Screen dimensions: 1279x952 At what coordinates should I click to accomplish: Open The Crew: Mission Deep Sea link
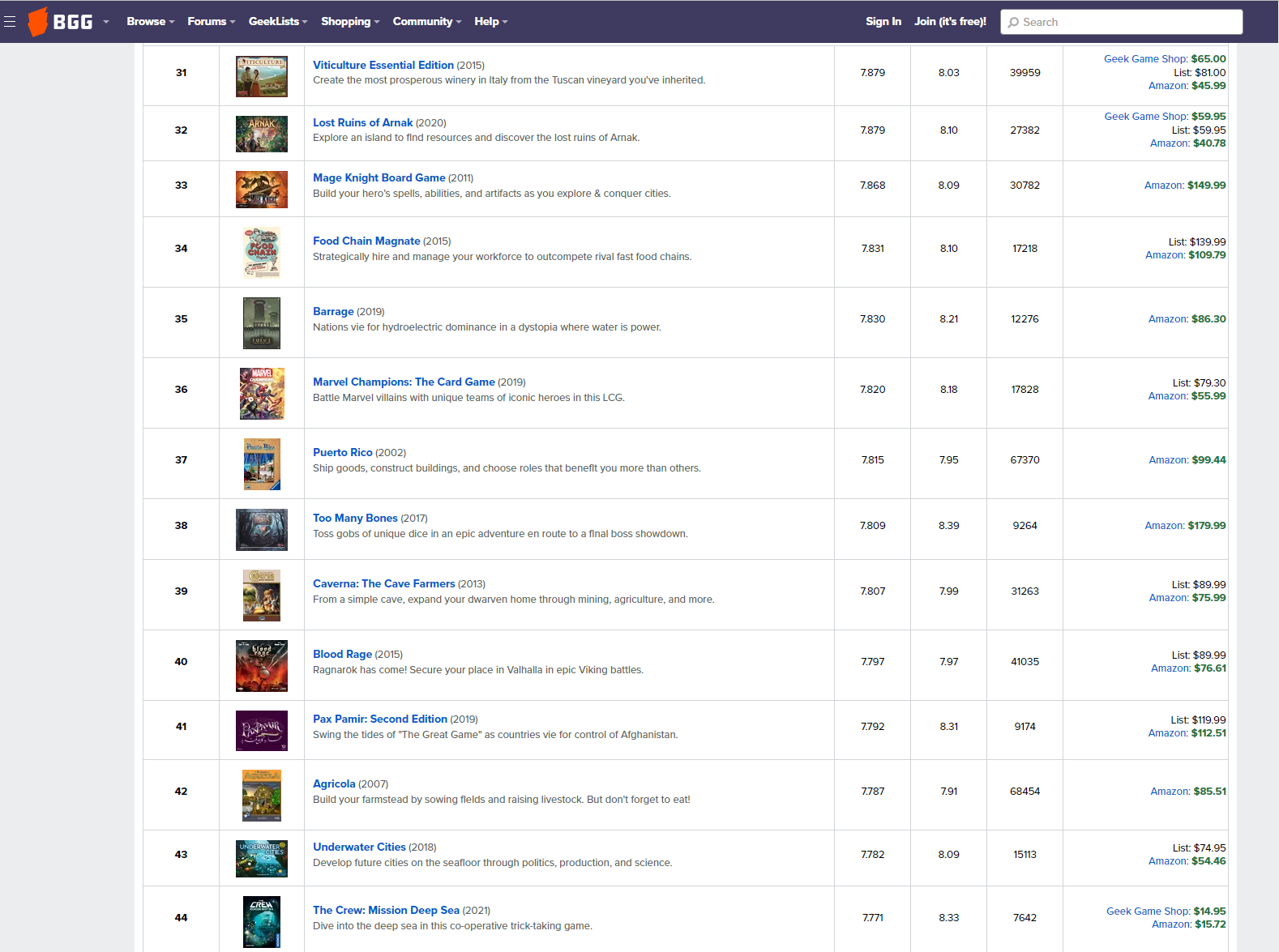pos(386,910)
